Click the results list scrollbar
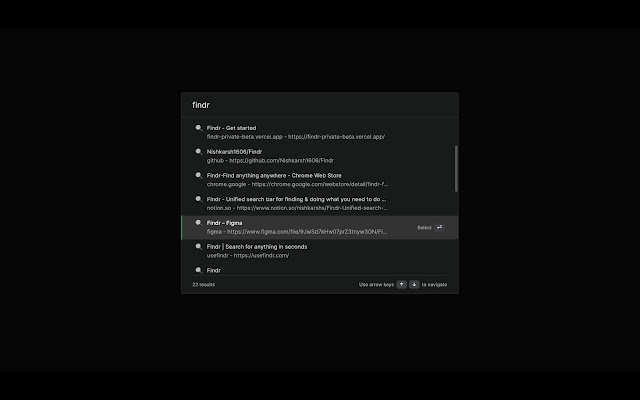The height and width of the screenshot is (400, 640). tap(456, 169)
